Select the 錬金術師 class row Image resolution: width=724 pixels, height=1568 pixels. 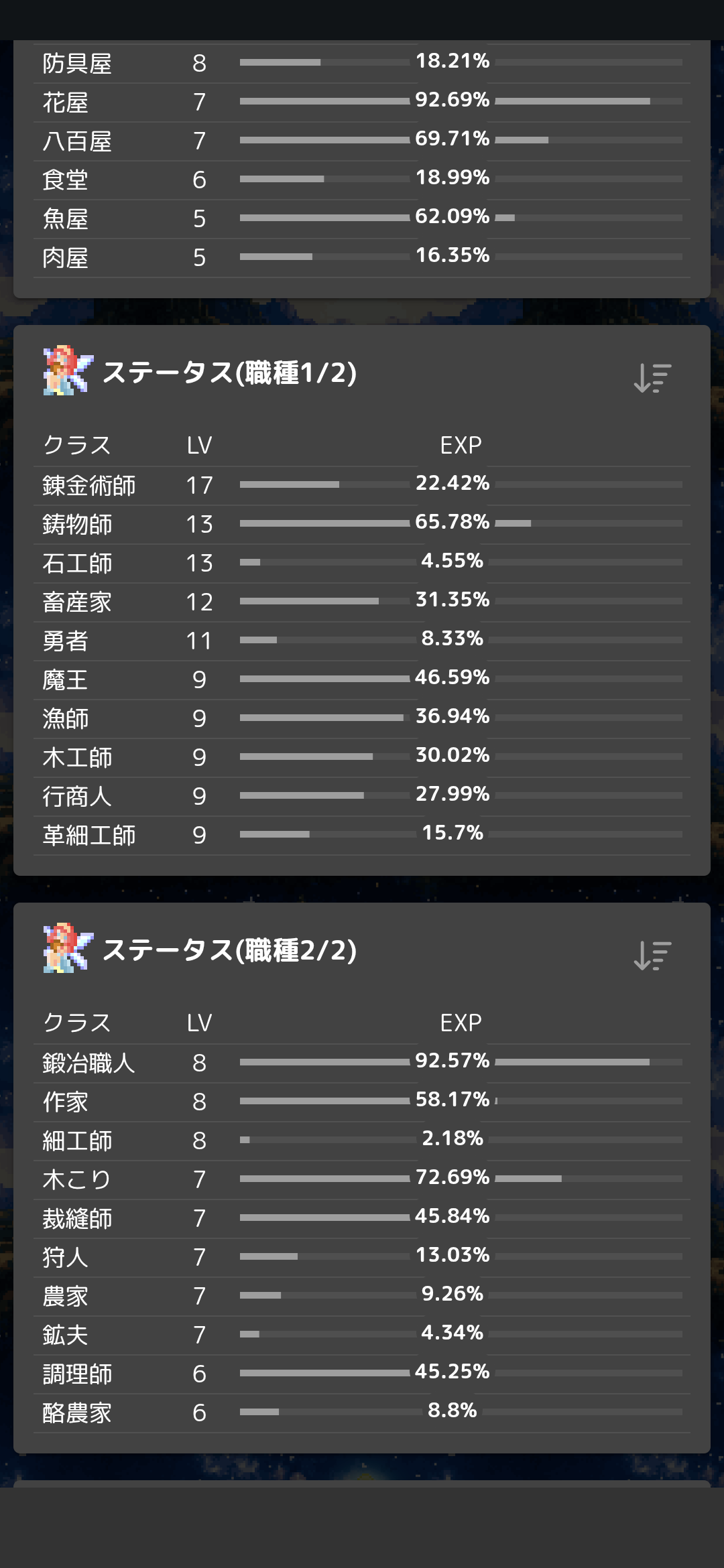[362, 485]
